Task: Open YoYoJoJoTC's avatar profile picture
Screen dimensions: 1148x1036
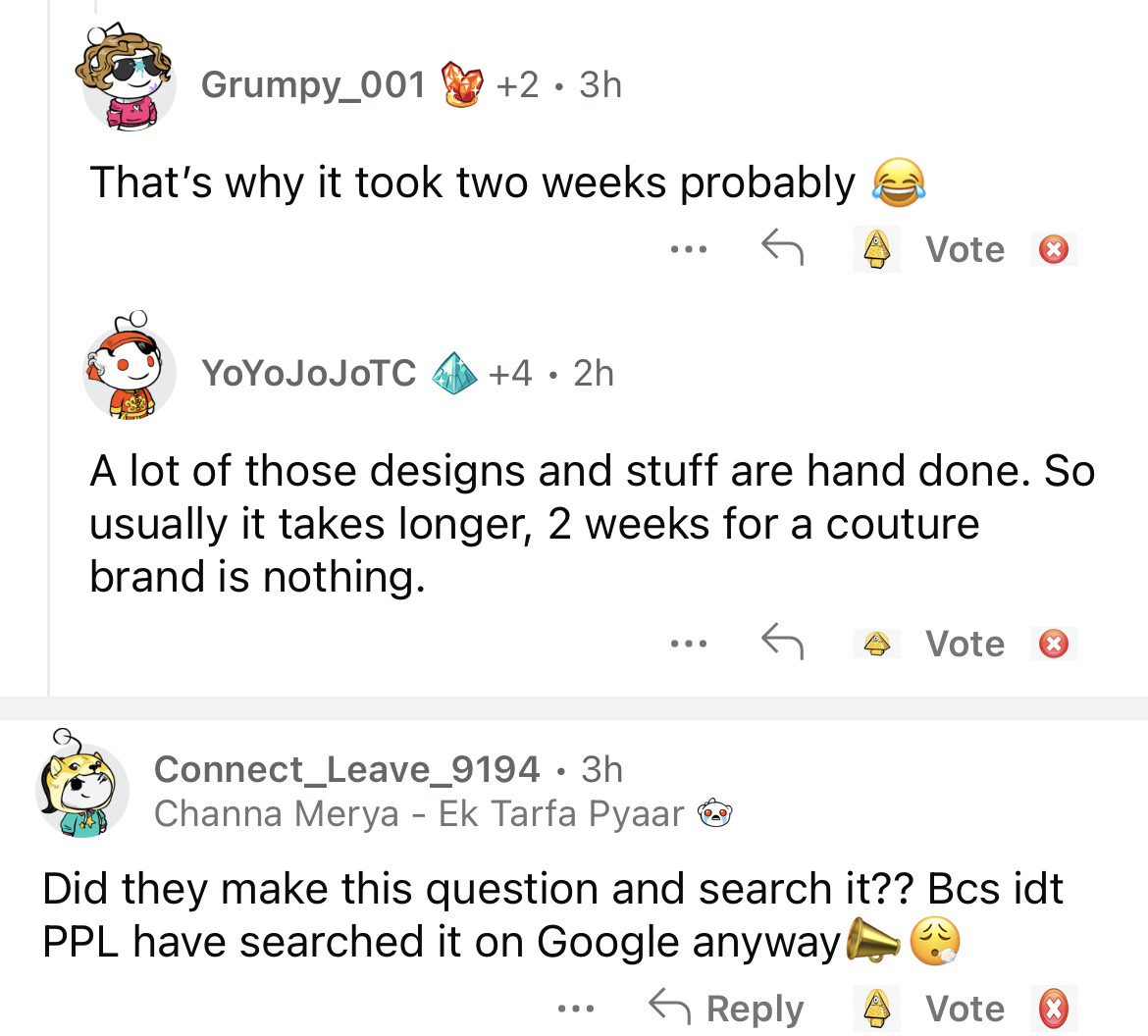Action: coord(130,370)
